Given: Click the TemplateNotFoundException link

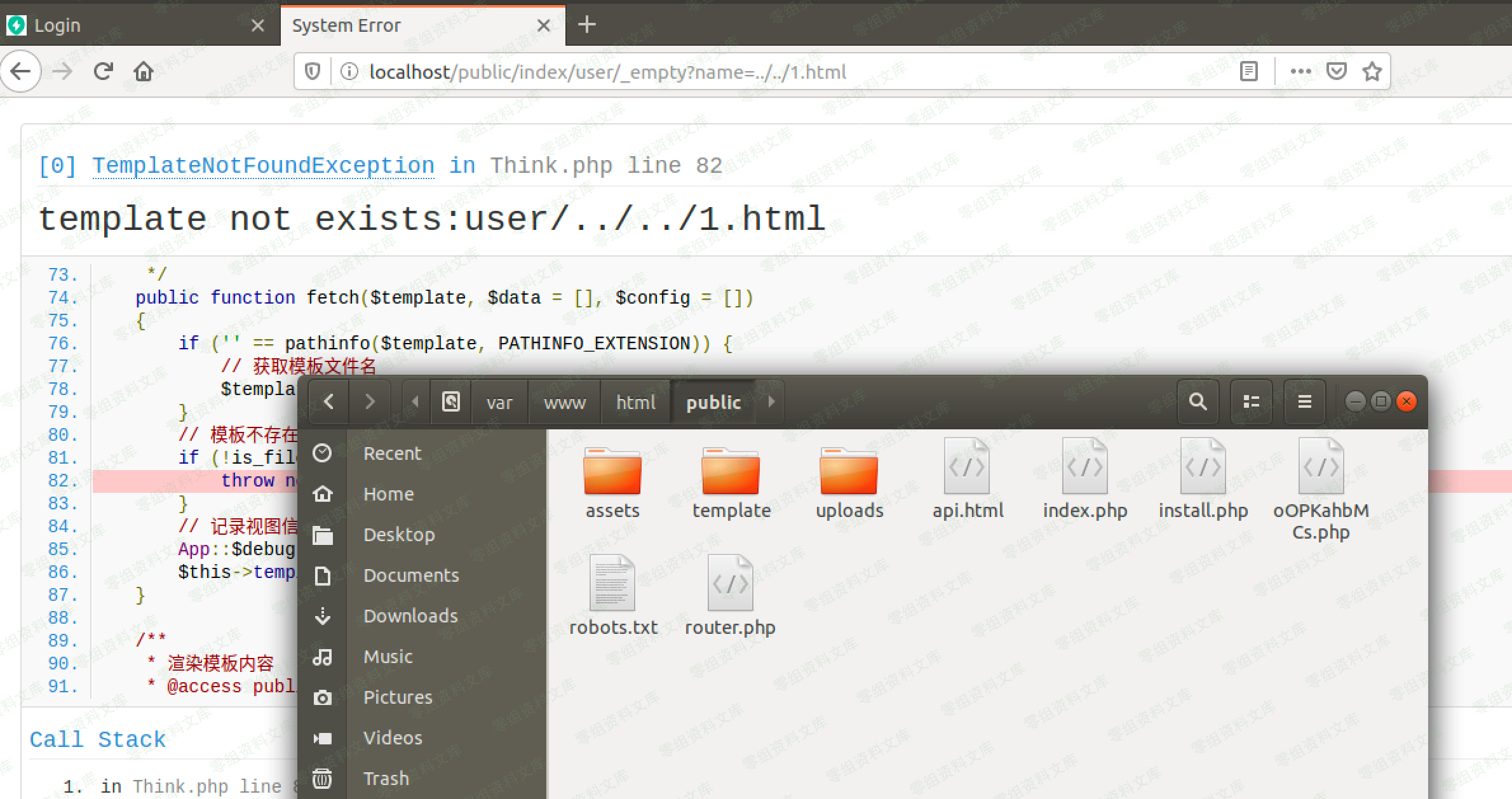Looking at the screenshot, I should pos(263,166).
